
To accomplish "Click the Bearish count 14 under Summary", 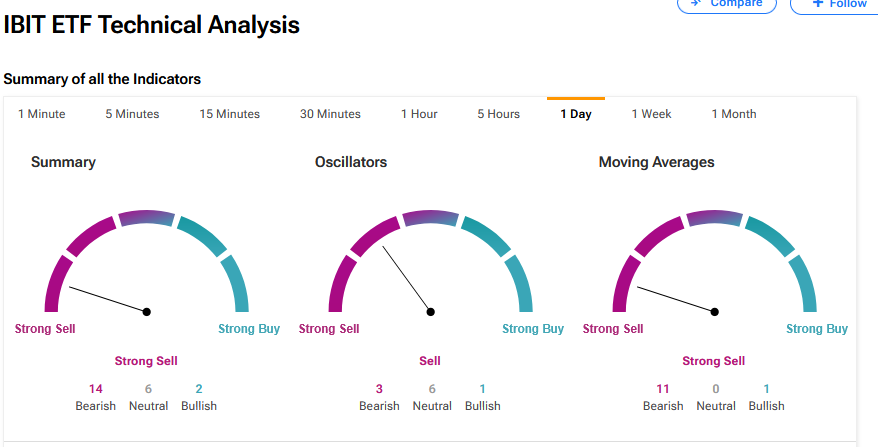I will coord(96,389).
